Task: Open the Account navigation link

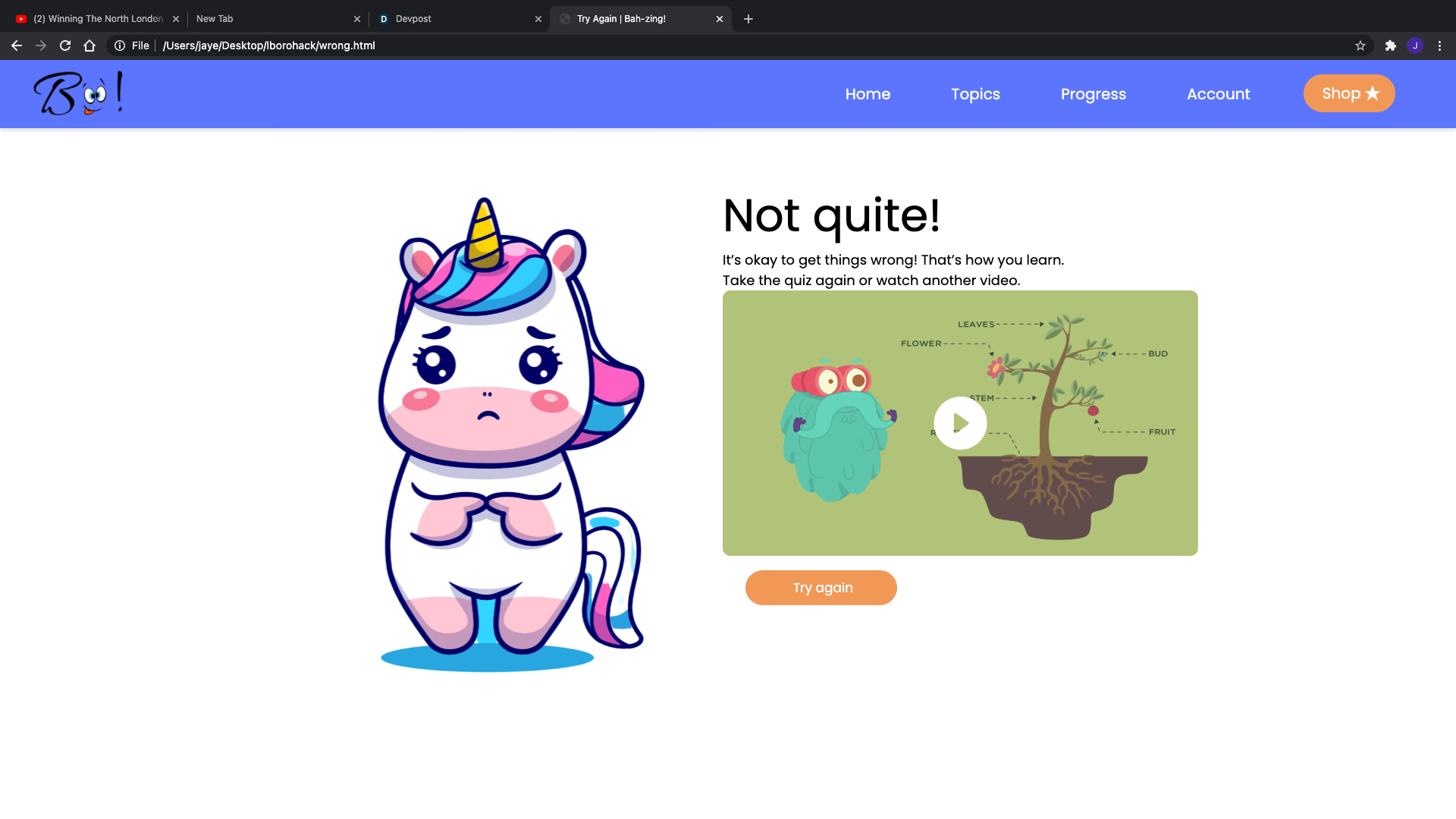Action: [1218, 94]
